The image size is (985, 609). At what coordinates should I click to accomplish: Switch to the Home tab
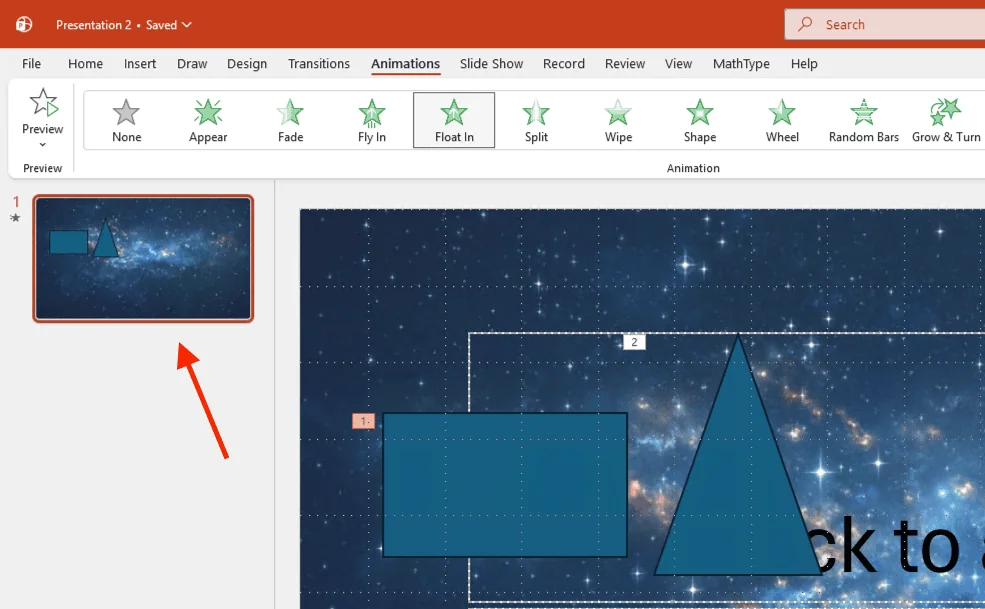85,63
